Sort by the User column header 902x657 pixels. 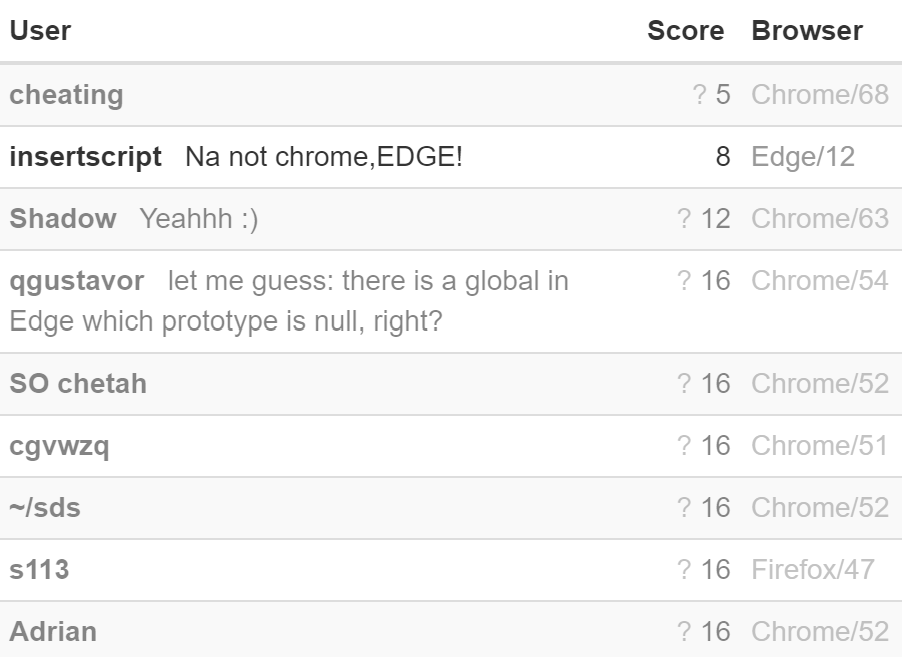40,30
